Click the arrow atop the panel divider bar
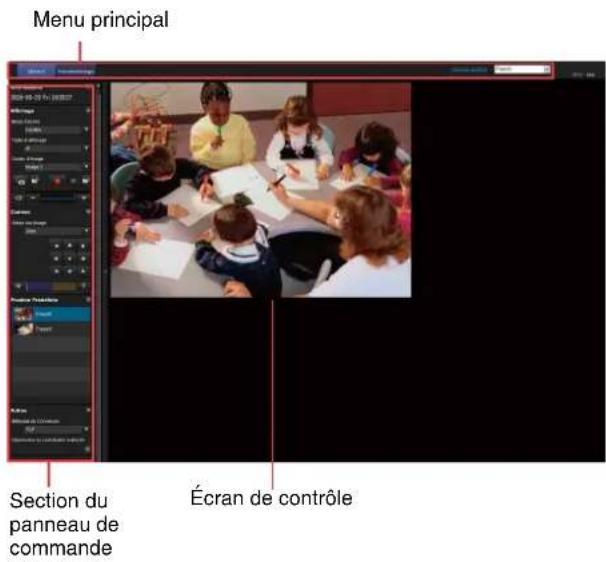 98,86
